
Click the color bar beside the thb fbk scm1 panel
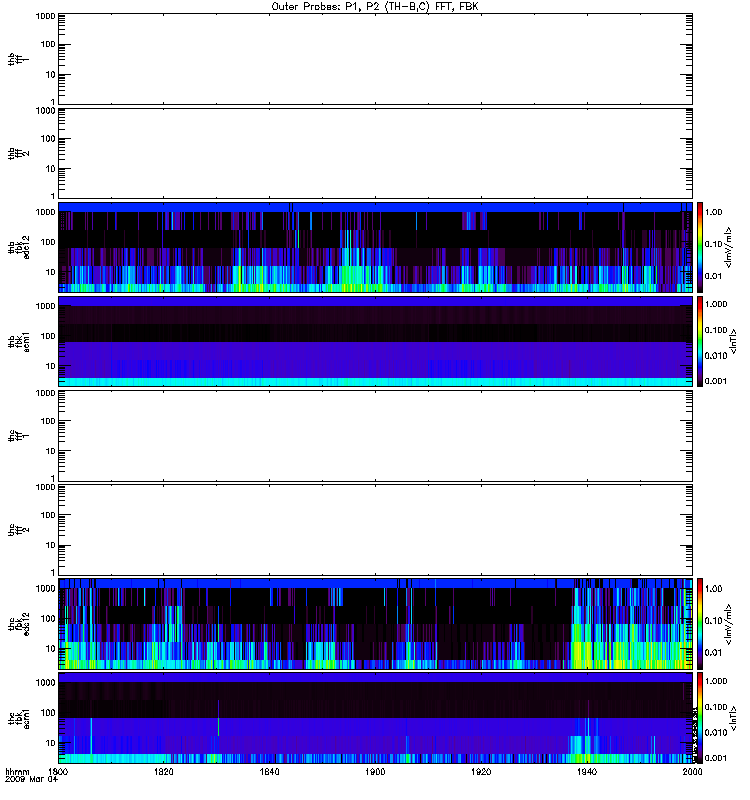(700, 341)
